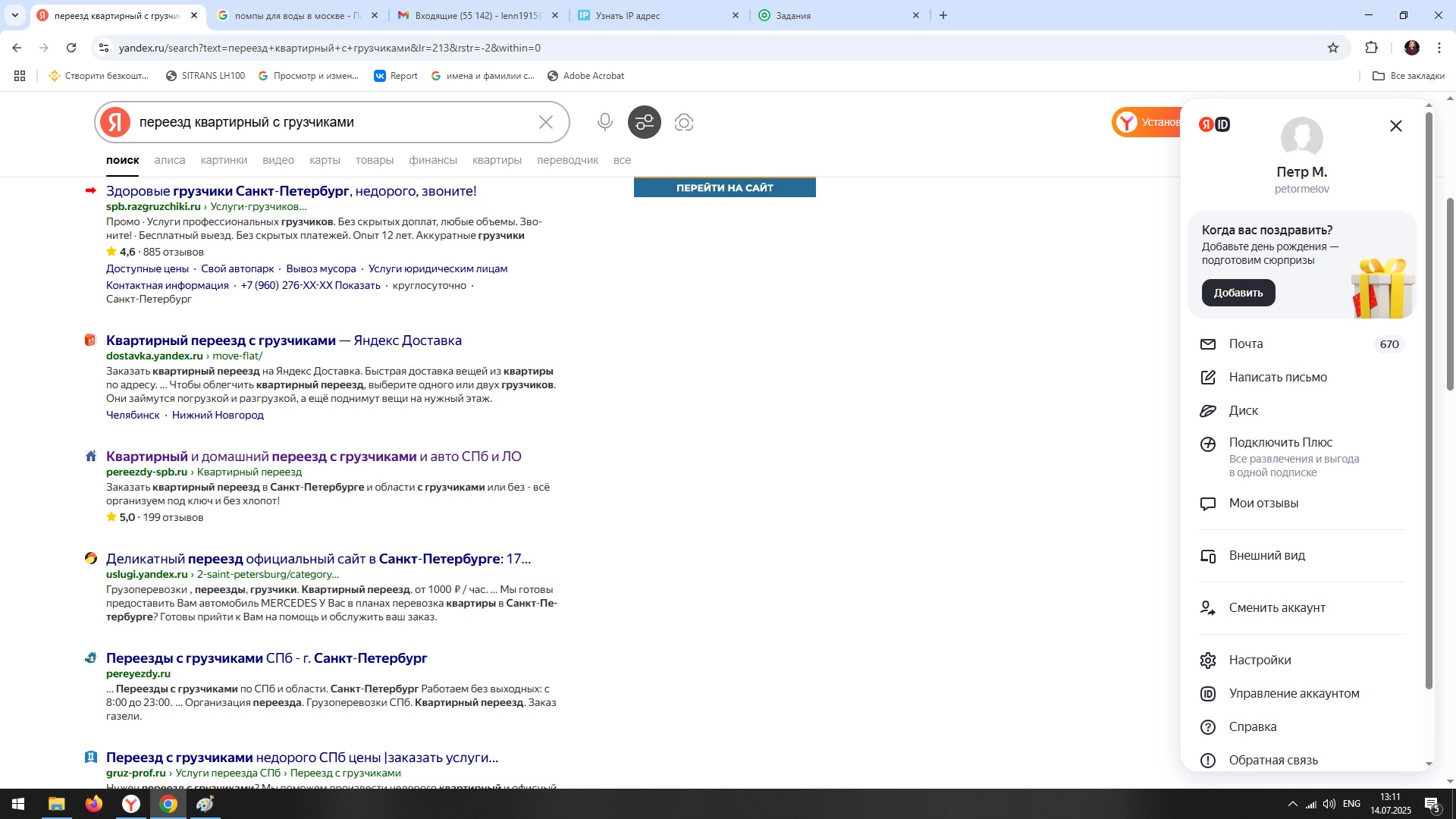Switch to the Узнать IP адрес tab
The width and height of the screenshot is (1456, 819).
[x=658, y=15]
